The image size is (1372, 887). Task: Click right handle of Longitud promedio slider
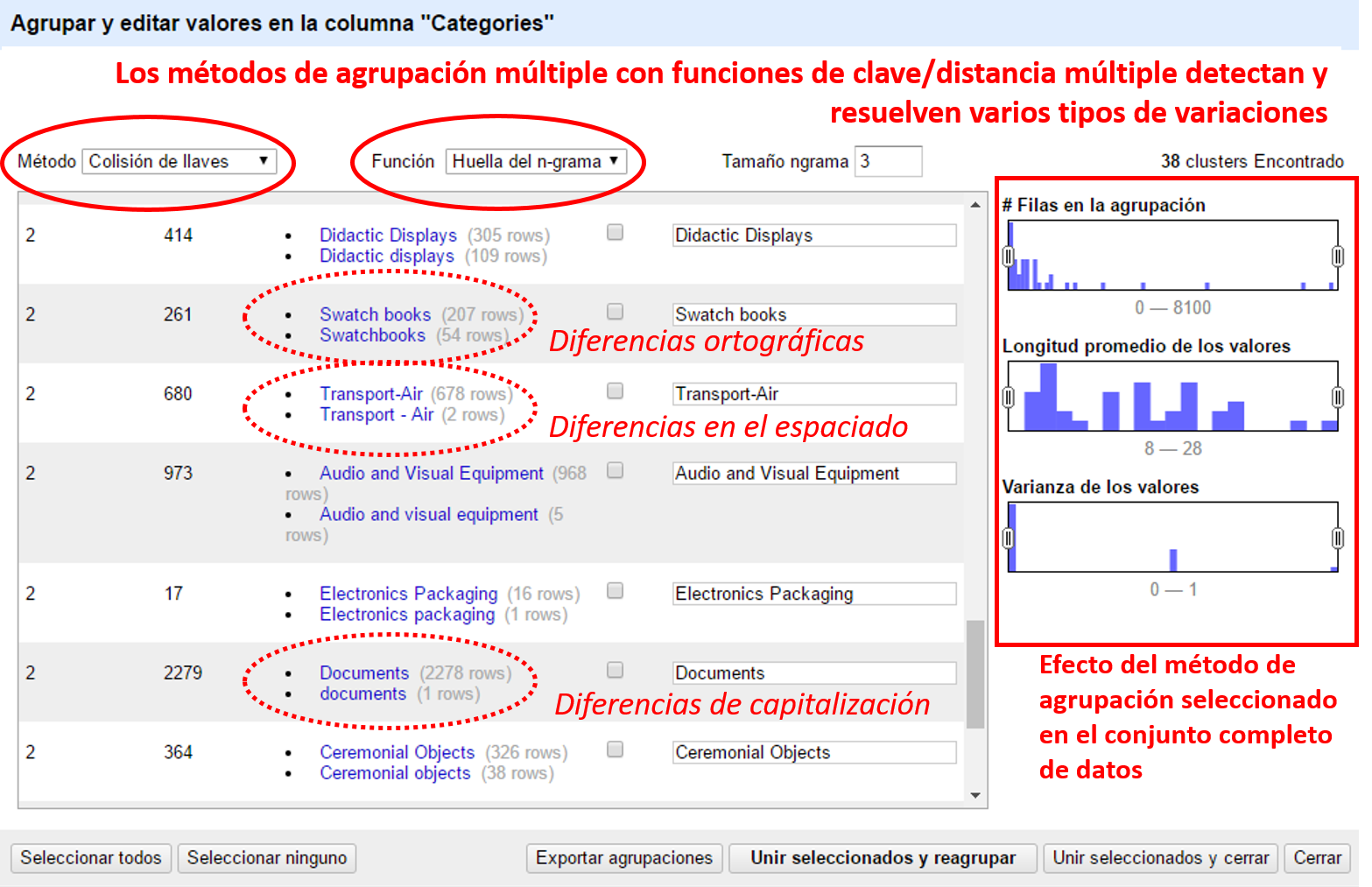click(1337, 397)
